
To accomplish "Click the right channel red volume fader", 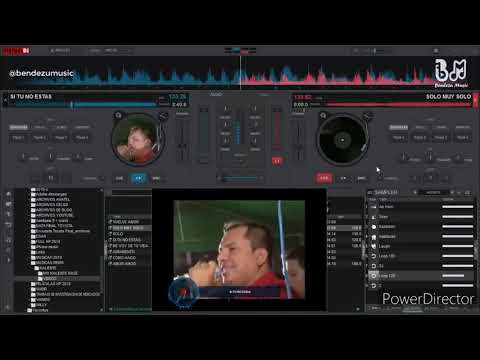I will pos(277,130).
